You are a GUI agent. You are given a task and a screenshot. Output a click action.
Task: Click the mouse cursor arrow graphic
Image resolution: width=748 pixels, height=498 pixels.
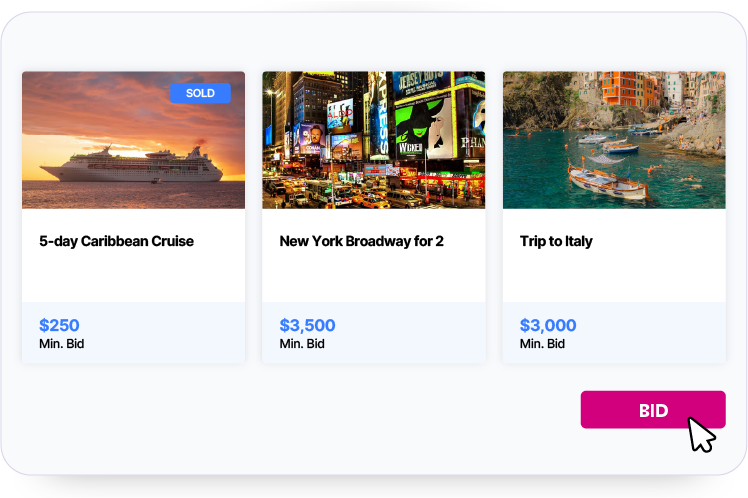(702, 435)
